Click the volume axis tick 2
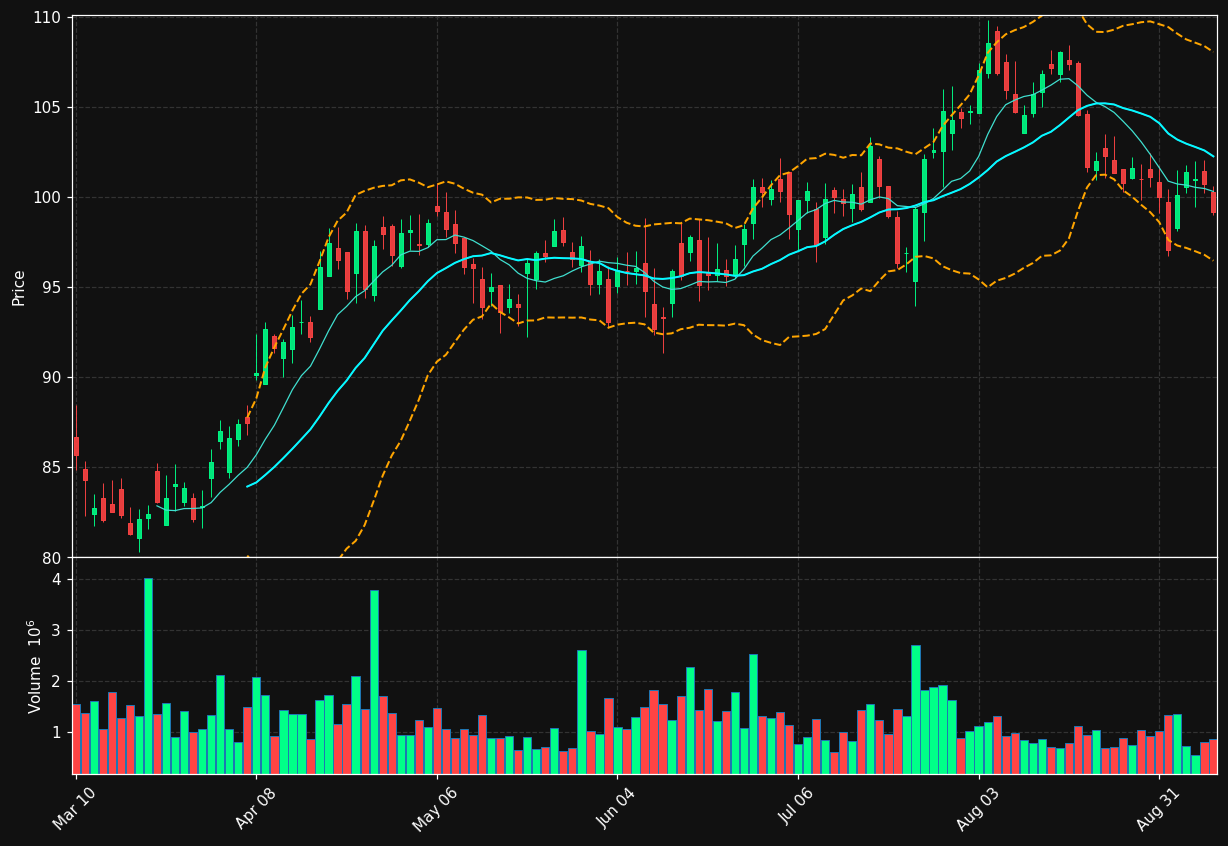The width and height of the screenshot is (1228, 846). click(58, 682)
